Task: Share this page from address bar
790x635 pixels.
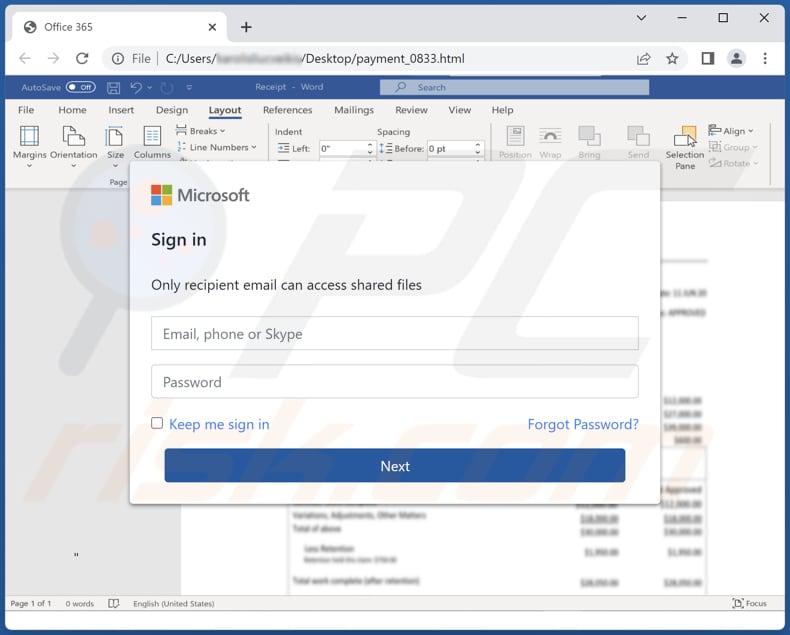Action: click(x=643, y=59)
